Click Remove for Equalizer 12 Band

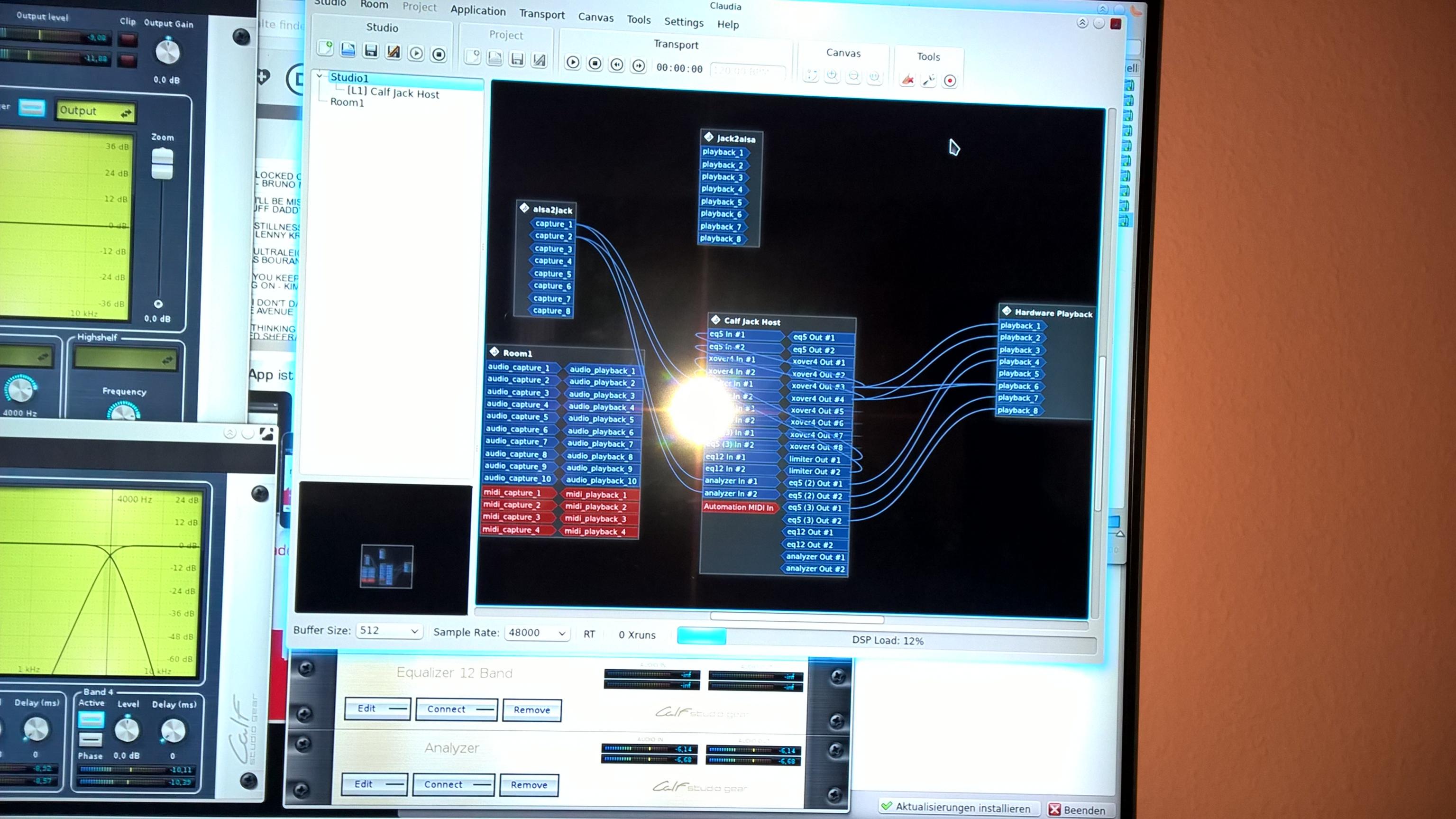[532, 710]
